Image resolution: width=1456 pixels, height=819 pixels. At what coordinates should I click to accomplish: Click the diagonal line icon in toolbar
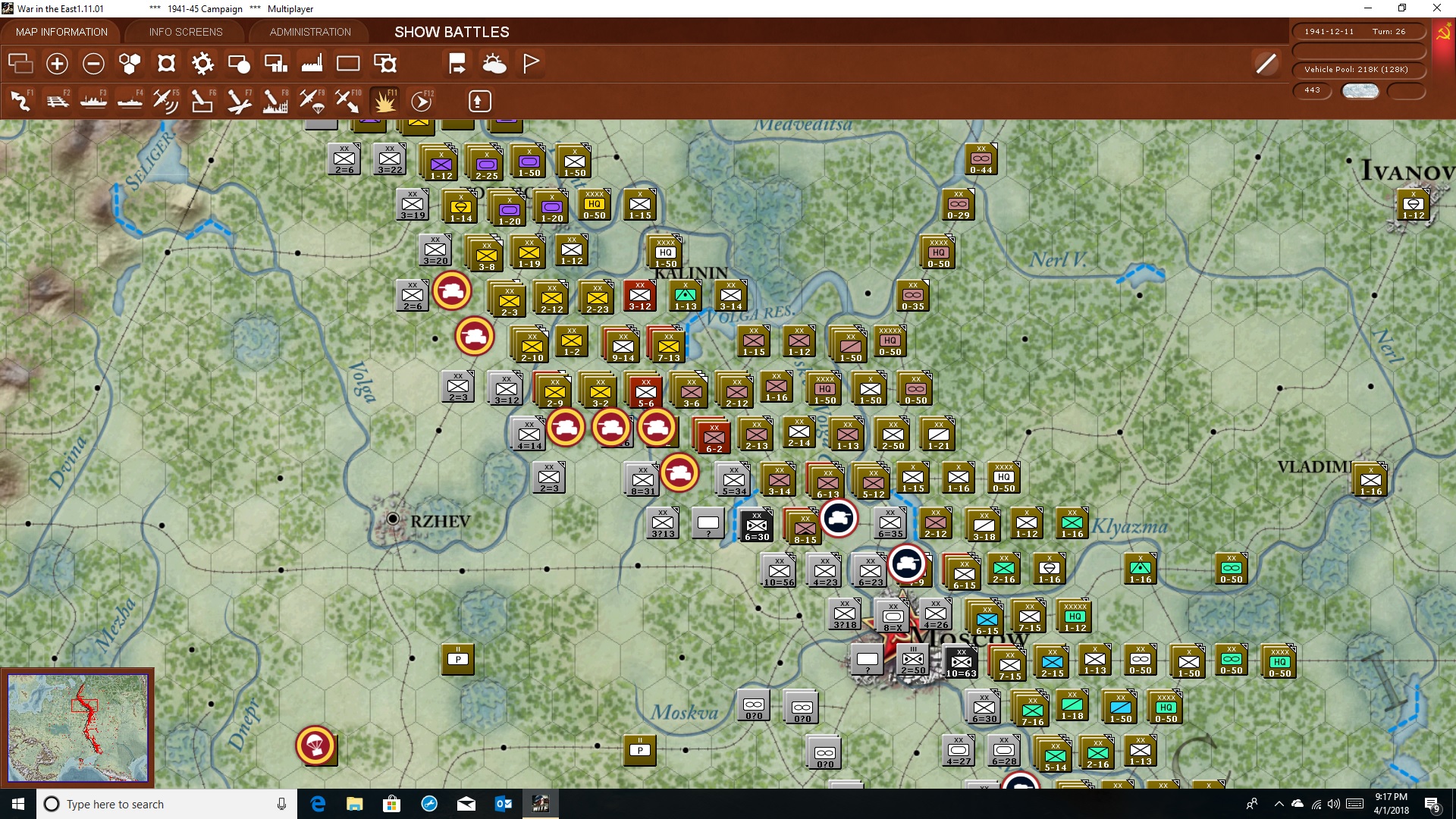tap(1266, 64)
